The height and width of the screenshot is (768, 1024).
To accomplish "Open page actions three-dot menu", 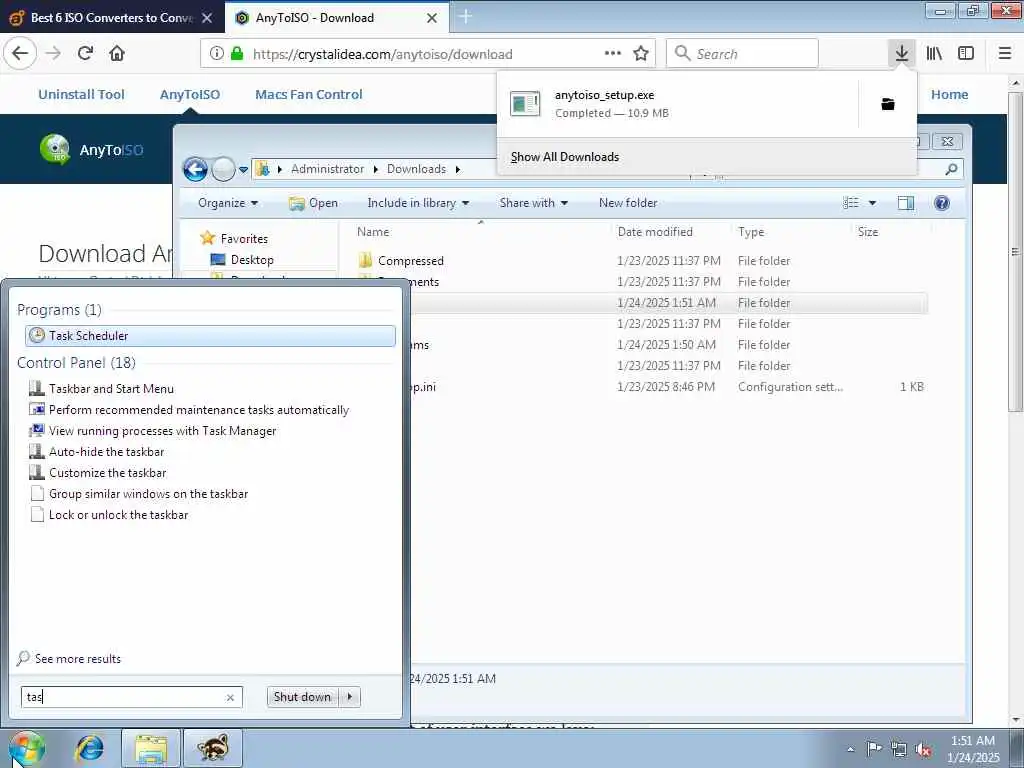I will click(x=613, y=53).
